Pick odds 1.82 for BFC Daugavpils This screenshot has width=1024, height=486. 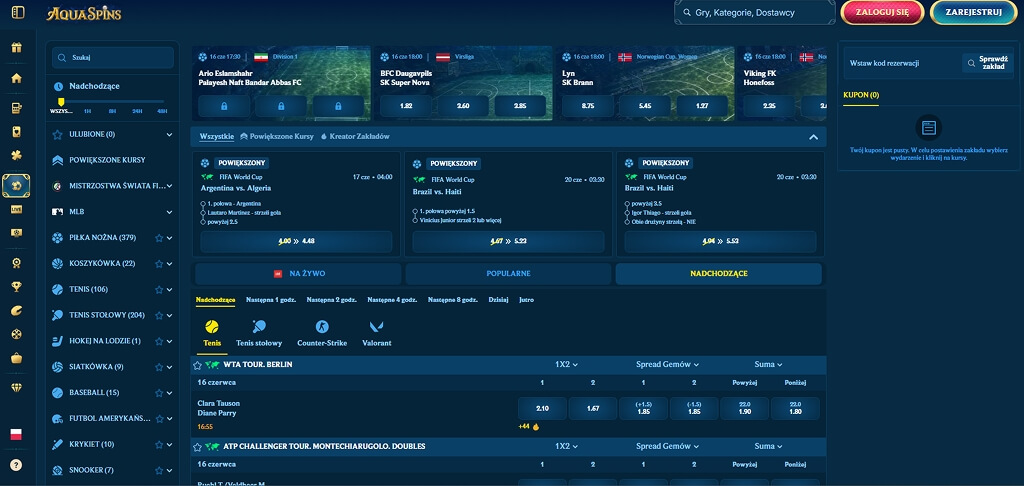[406, 106]
